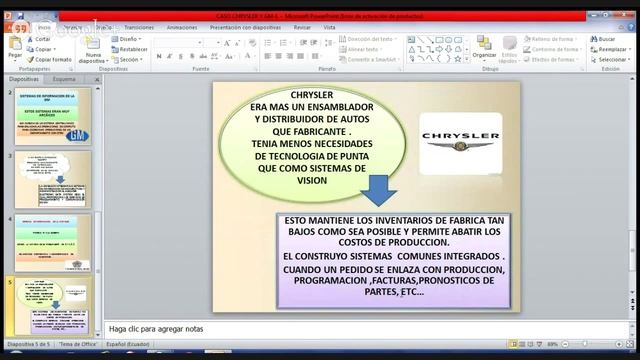The height and width of the screenshot is (360, 640).
Task: Fit slide to window icon
Action: (630, 344)
